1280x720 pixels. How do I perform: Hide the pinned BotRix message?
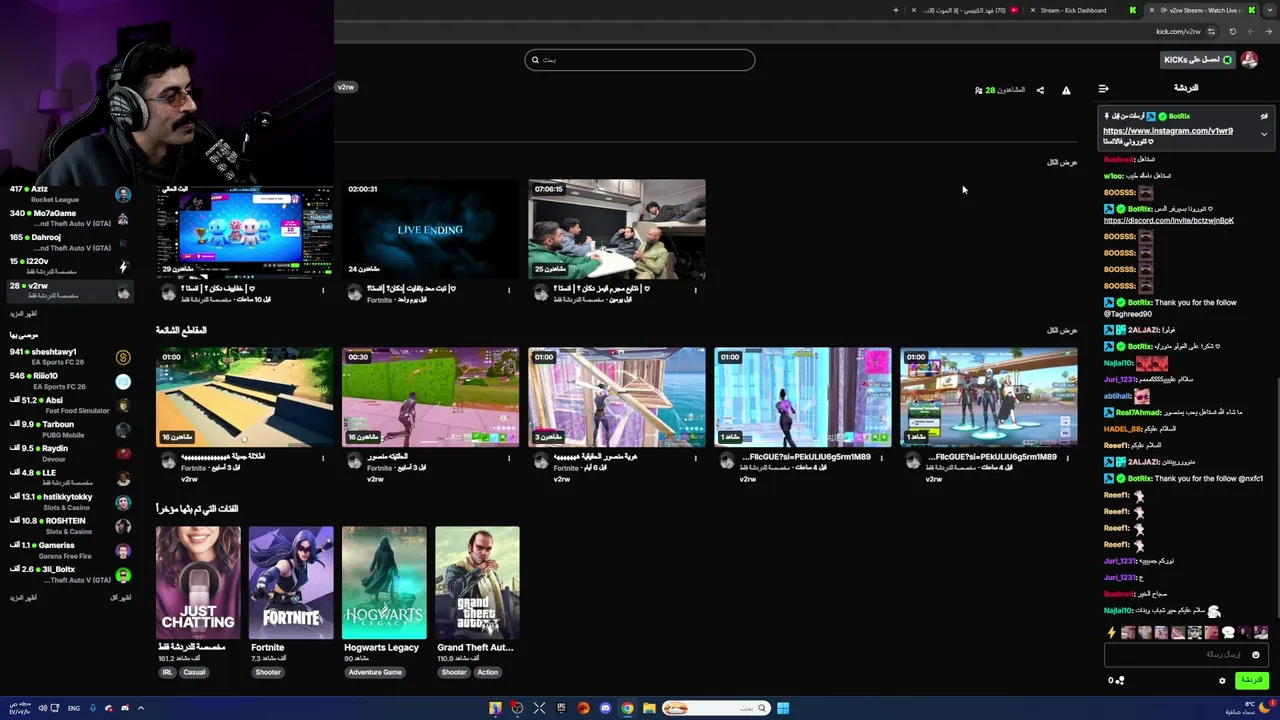(1264, 116)
